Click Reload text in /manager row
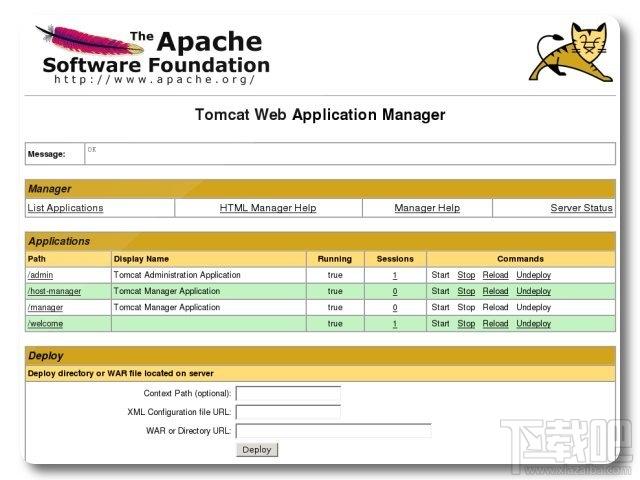Image resolution: width=640 pixels, height=480 pixels. tap(496, 307)
